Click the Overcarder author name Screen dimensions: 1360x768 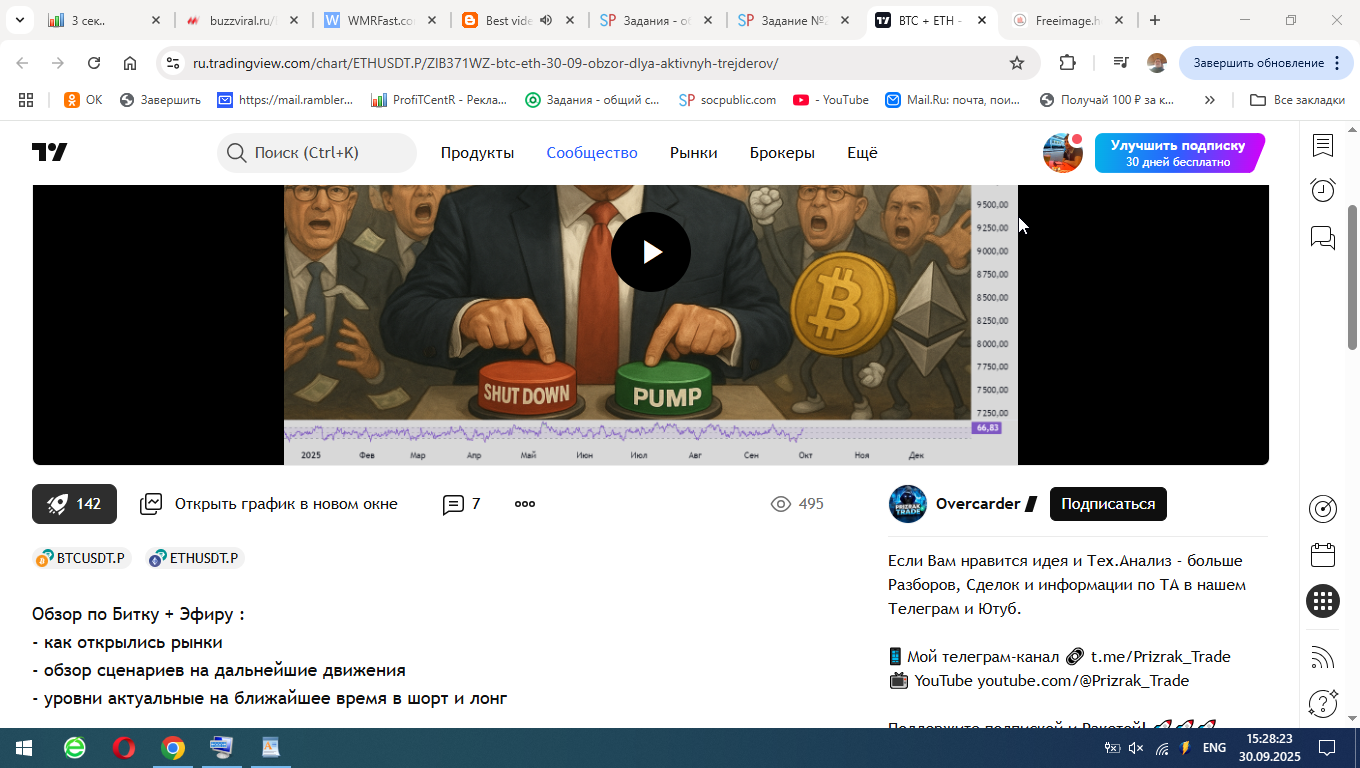[978, 504]
